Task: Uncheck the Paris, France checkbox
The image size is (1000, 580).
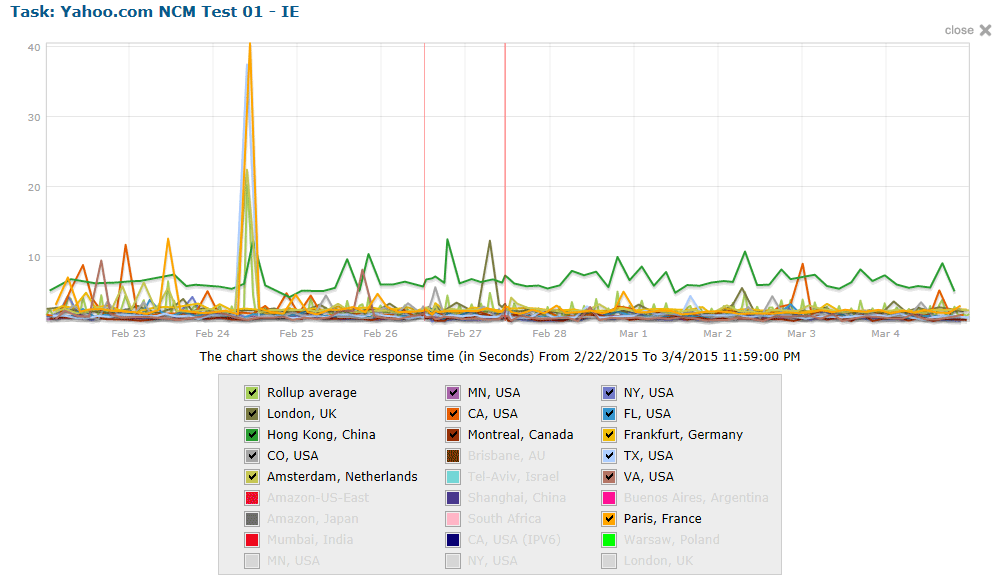Action: (x=609, y=519)
